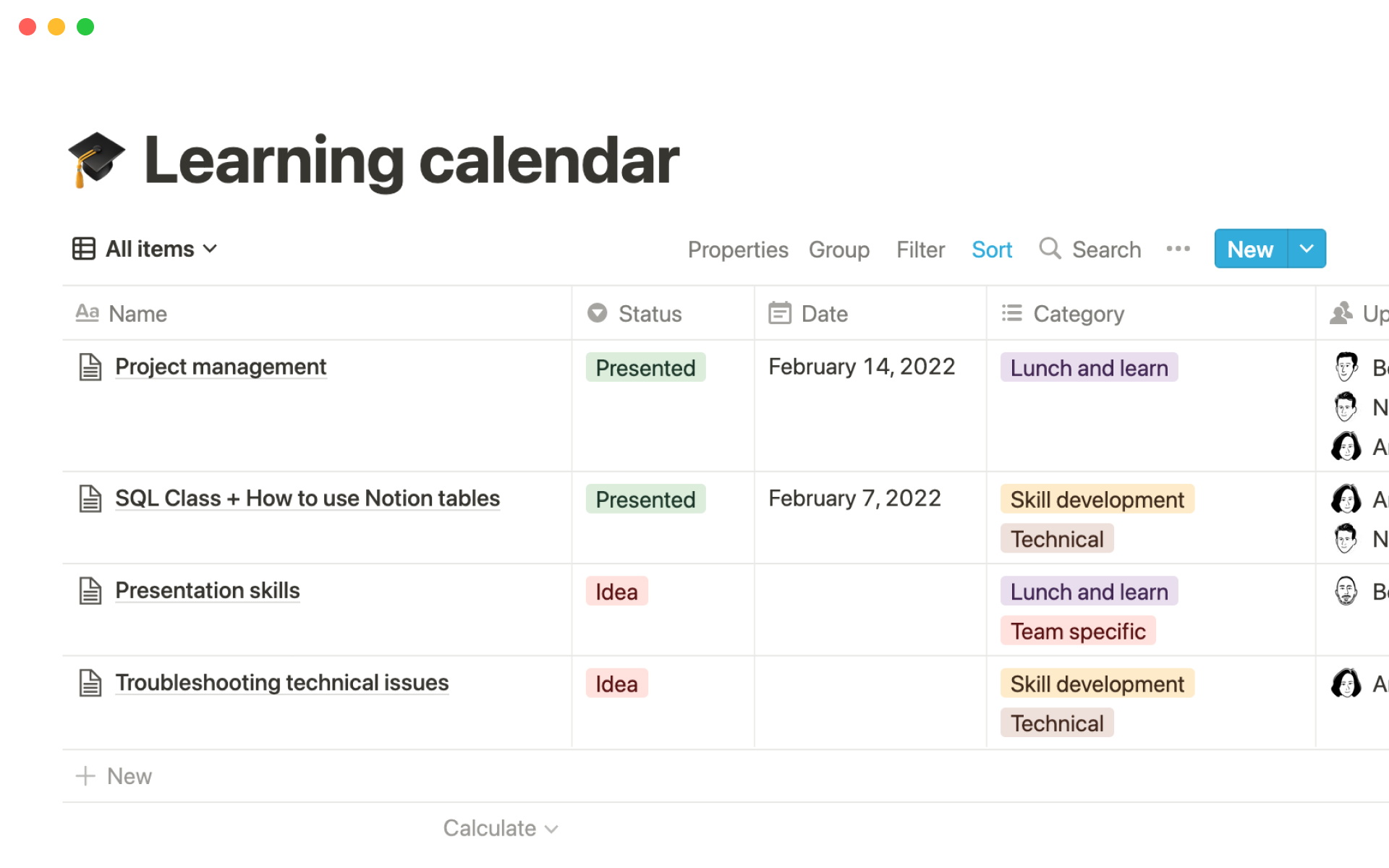The width and height of the screenshot is (1389, 868).
Task: Click the table view icon beside All items
Action: point(84,249)
